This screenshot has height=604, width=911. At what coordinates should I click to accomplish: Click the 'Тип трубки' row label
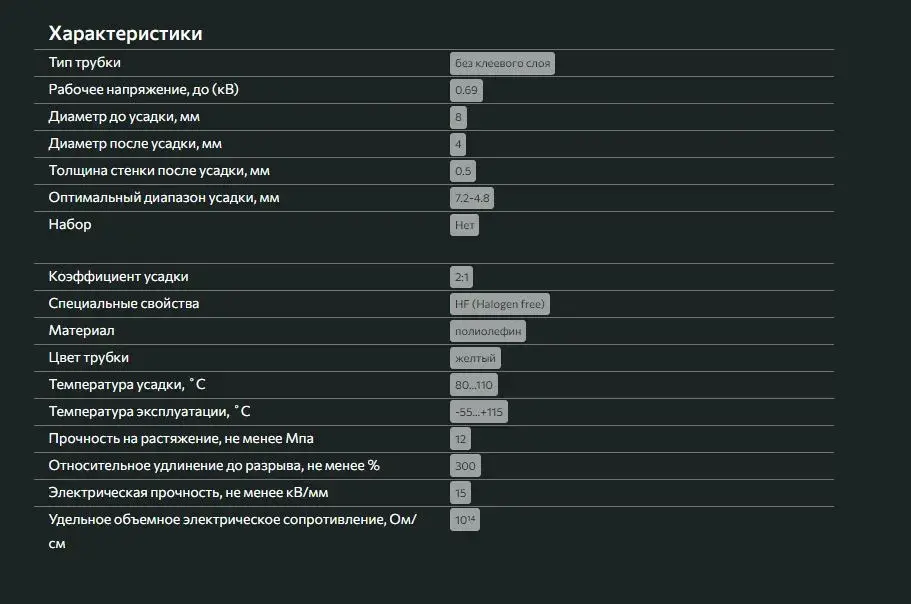pyautogui.click(x=85, y=62)
